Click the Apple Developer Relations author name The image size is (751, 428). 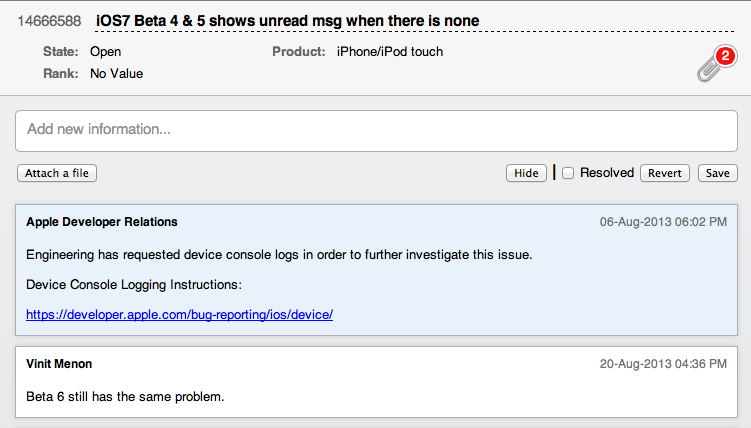pos(102,222)
